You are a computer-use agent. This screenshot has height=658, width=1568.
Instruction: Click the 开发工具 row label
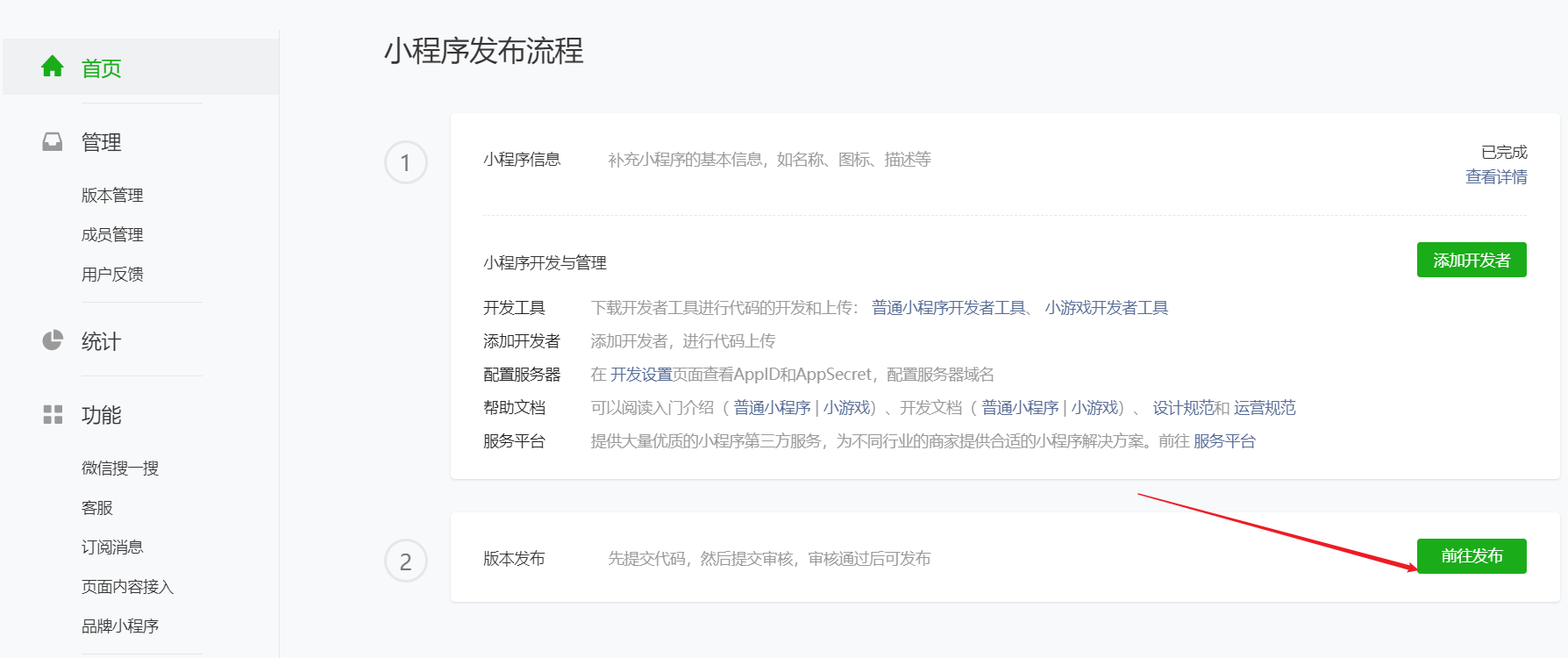click(x=514, y=307)
